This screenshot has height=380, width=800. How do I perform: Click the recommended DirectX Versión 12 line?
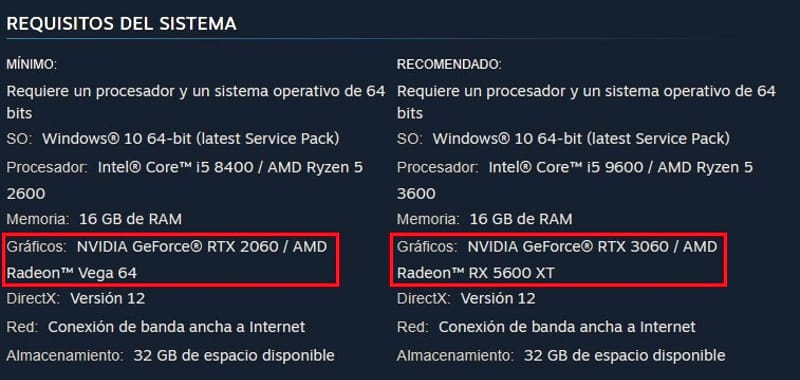pyautogui.click(x=466, y=298)
